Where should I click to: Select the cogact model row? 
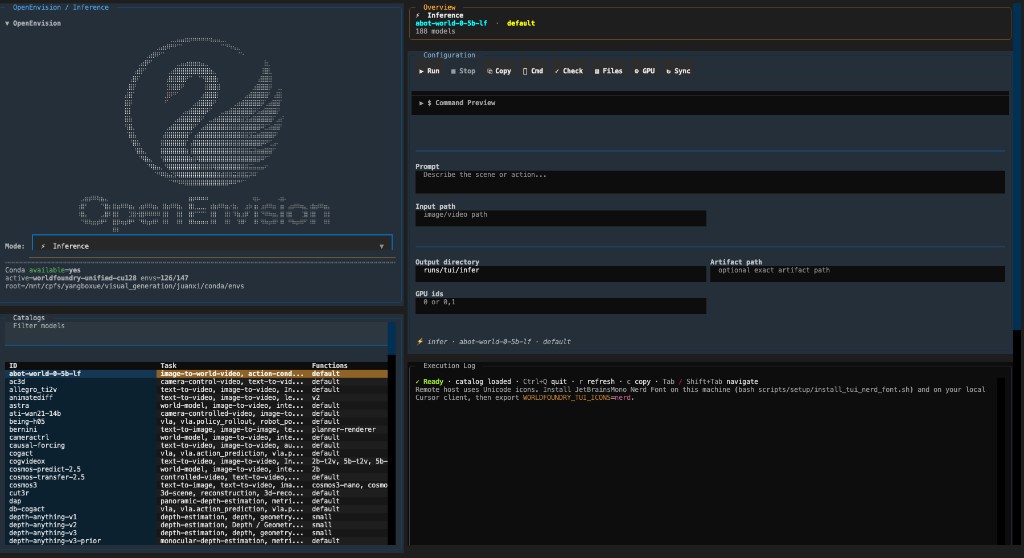point(196,453)
